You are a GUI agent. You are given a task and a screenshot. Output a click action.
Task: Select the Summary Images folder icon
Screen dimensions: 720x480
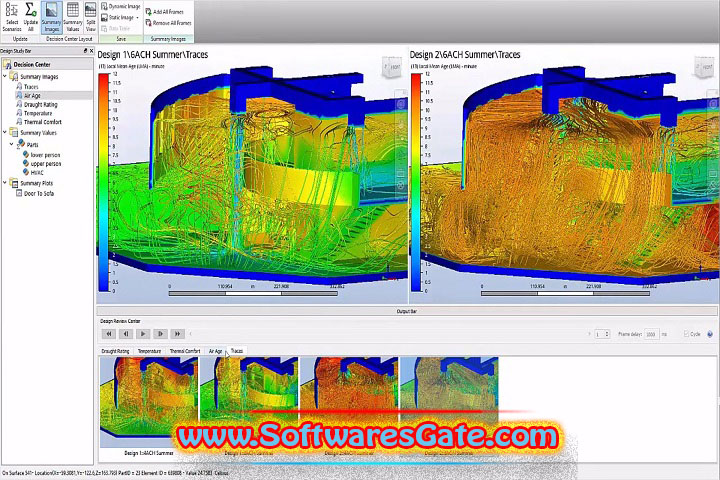point(14,77)
